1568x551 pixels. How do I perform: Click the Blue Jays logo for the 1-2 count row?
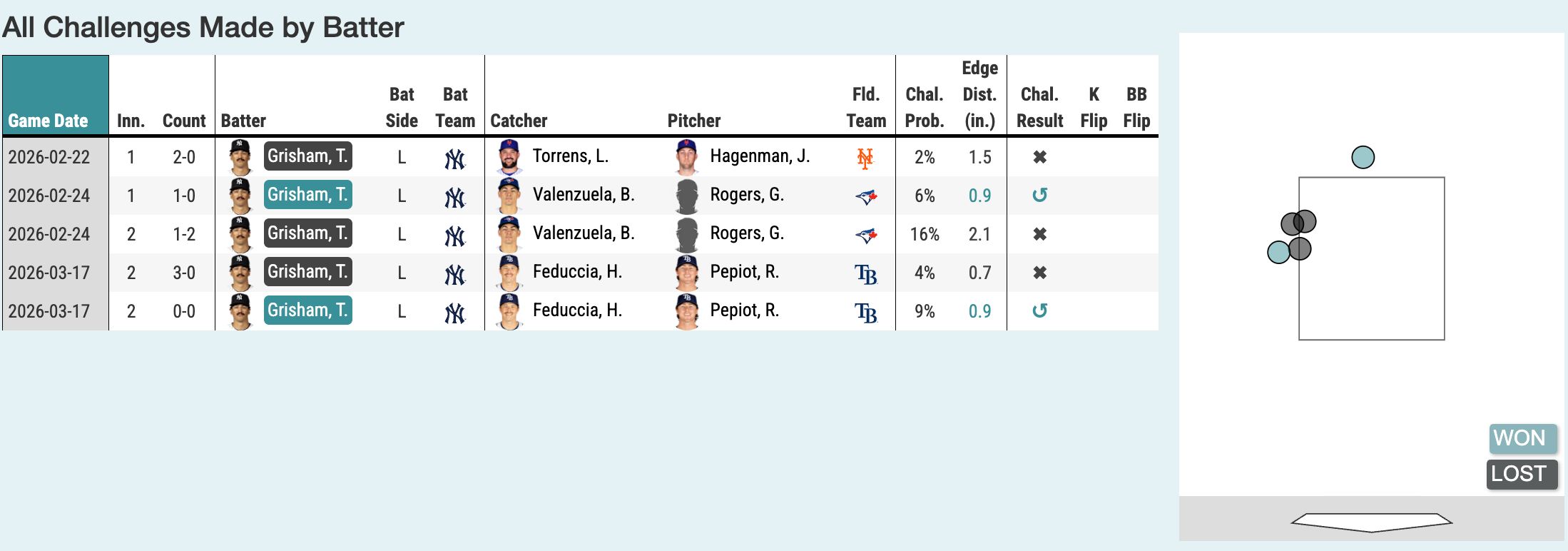click(866, 235)
